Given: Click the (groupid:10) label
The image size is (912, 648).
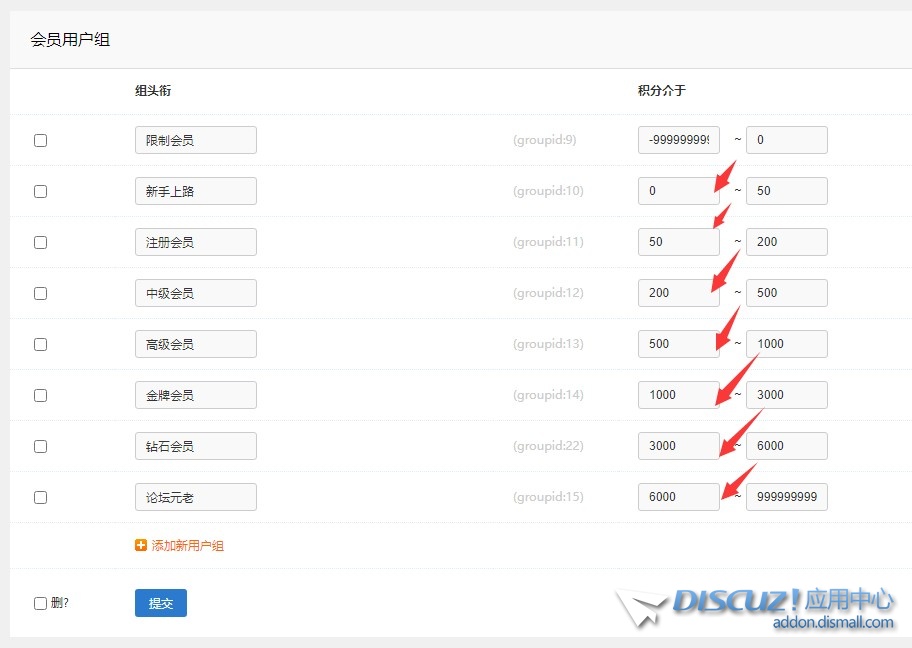Looking at the screenshot, I should pos(548,191).
